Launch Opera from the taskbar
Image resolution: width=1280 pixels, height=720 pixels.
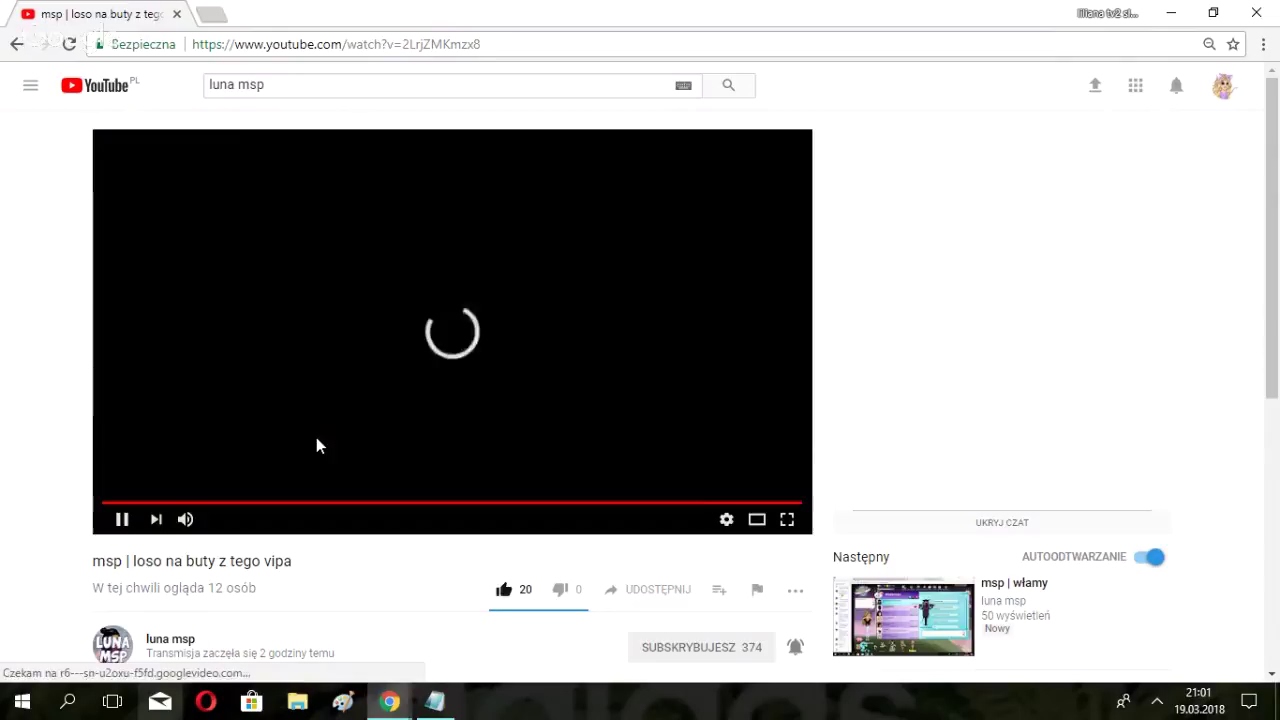coord(206,701)
